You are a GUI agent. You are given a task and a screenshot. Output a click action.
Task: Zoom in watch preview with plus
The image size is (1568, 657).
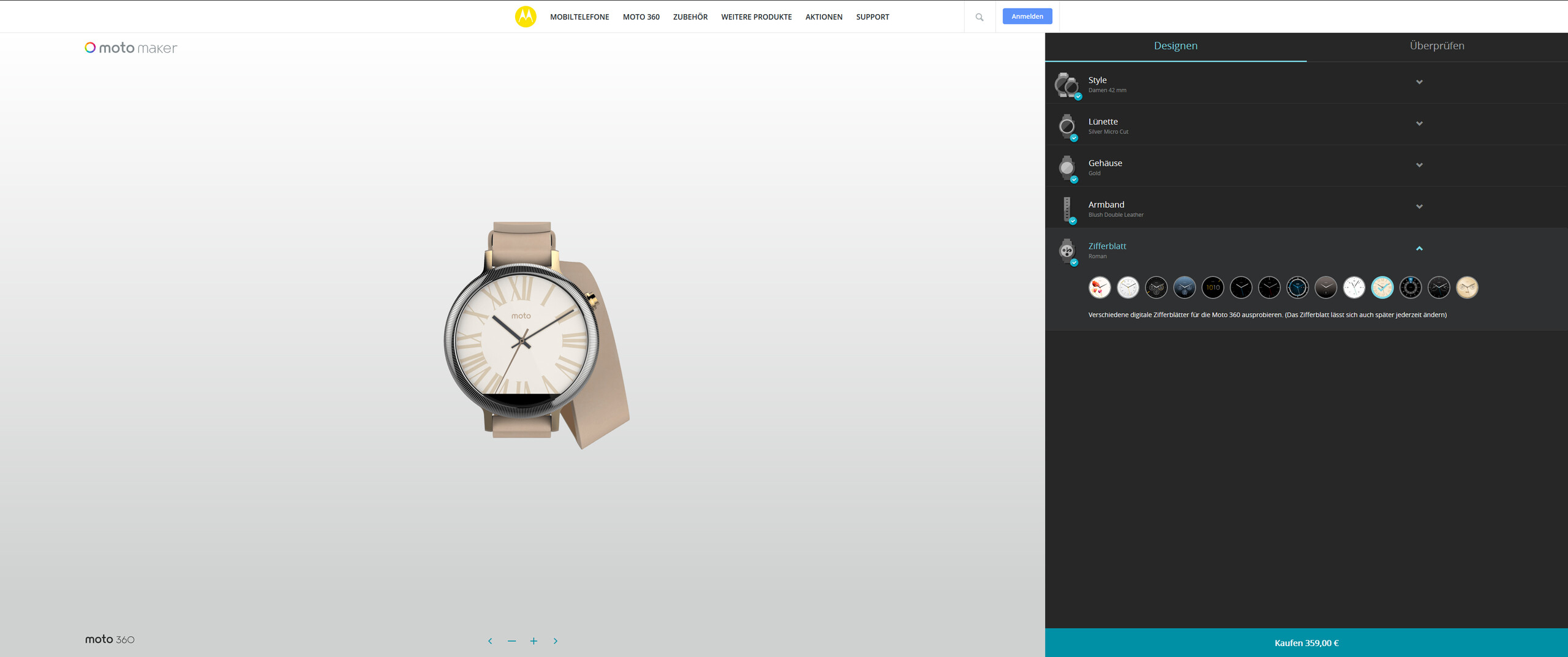[533, 641]
